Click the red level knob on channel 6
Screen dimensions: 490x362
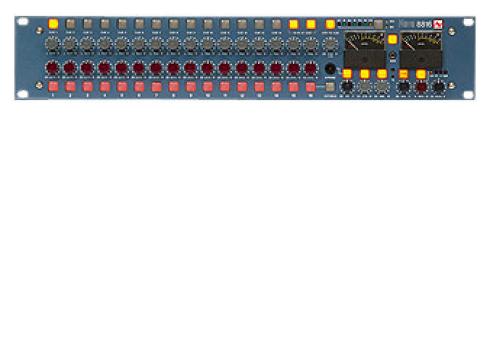tap(139, 68)
